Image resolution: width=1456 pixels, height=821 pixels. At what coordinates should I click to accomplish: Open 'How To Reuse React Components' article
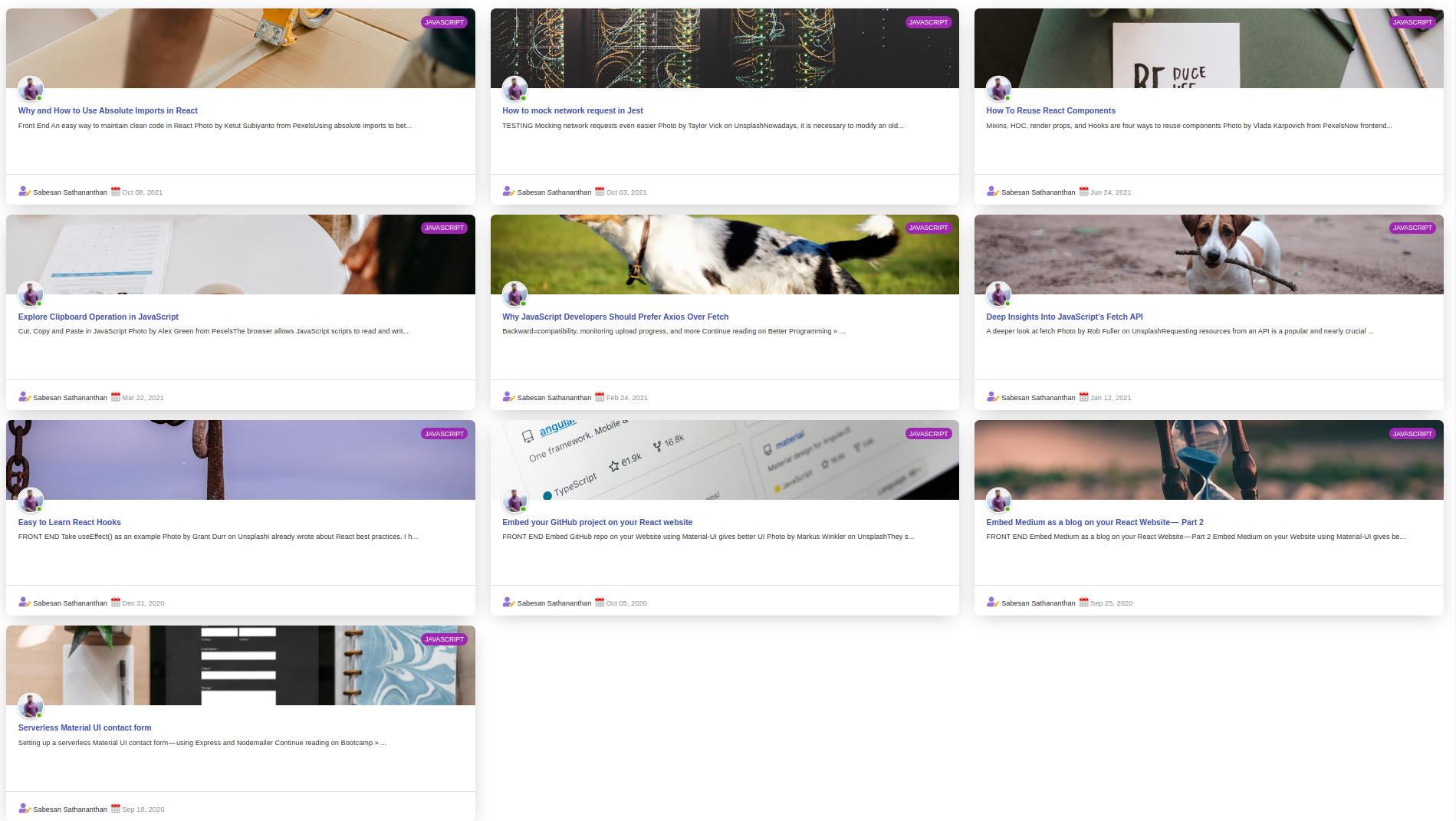pos(1050,110)
